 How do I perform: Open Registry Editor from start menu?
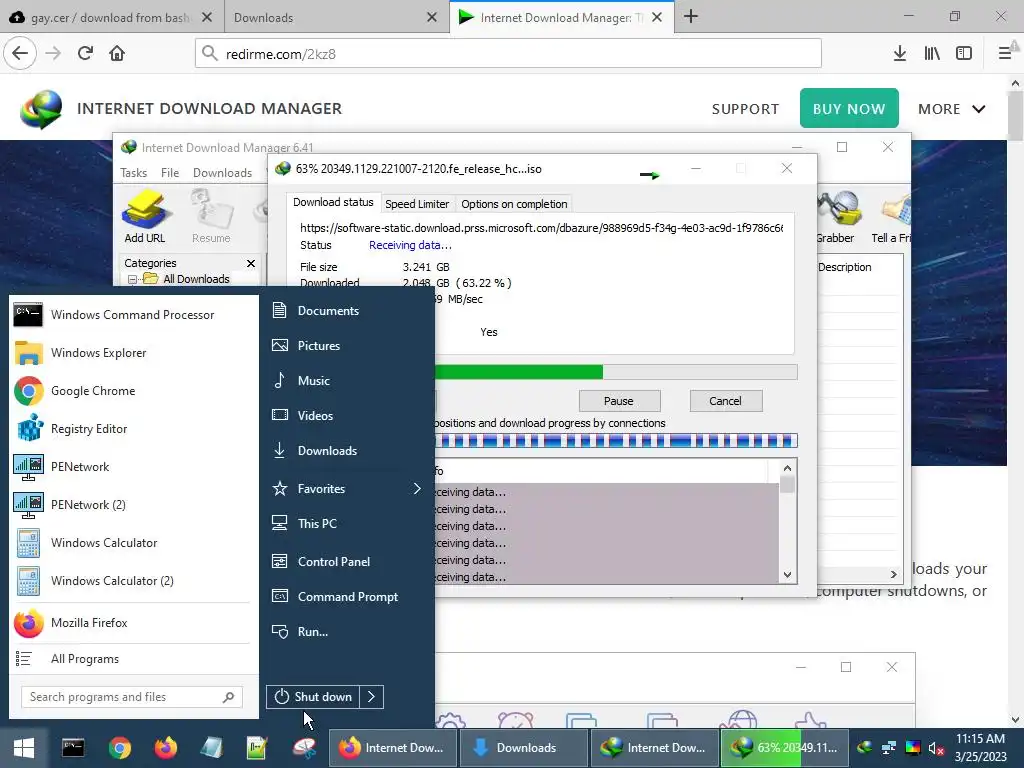(131, 428)
